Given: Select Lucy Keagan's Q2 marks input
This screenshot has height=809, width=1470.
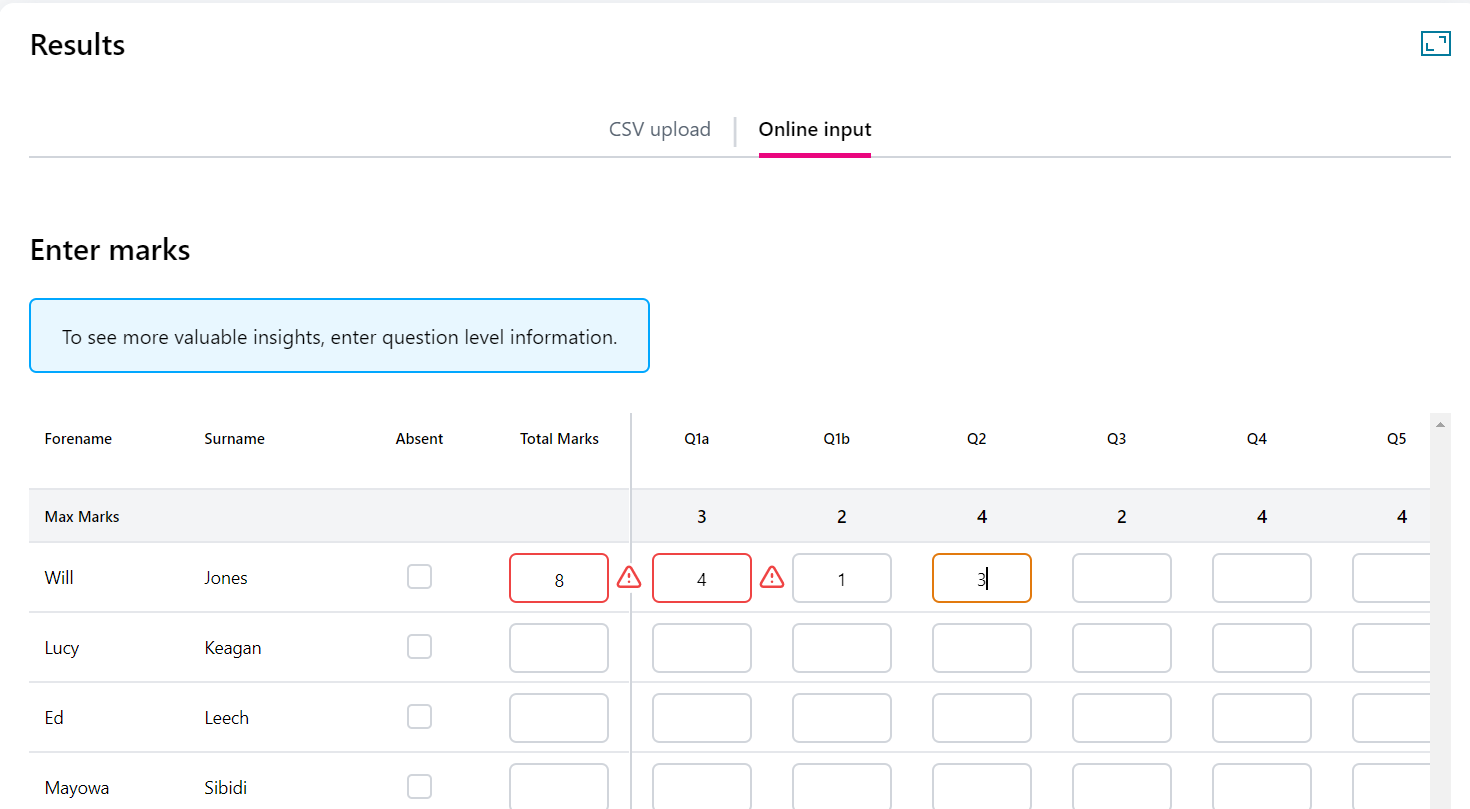Looking at the screenshot, I should pyautogui.click(x=981, y=648).
